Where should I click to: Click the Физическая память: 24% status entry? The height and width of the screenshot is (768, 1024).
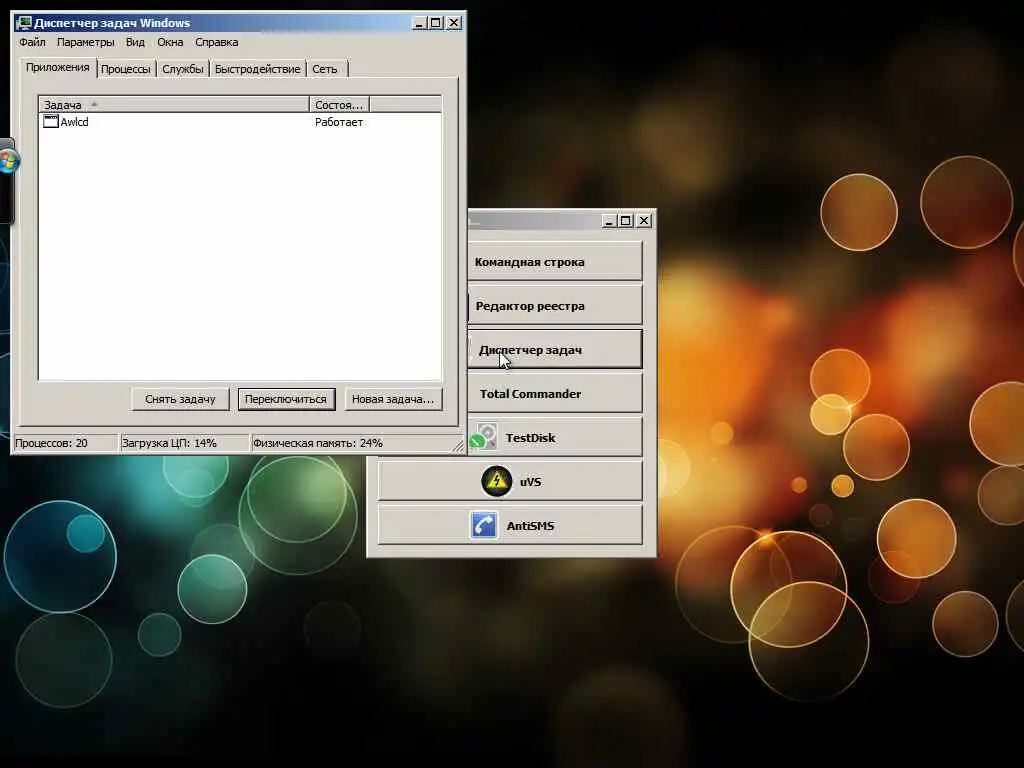[353, 443]
